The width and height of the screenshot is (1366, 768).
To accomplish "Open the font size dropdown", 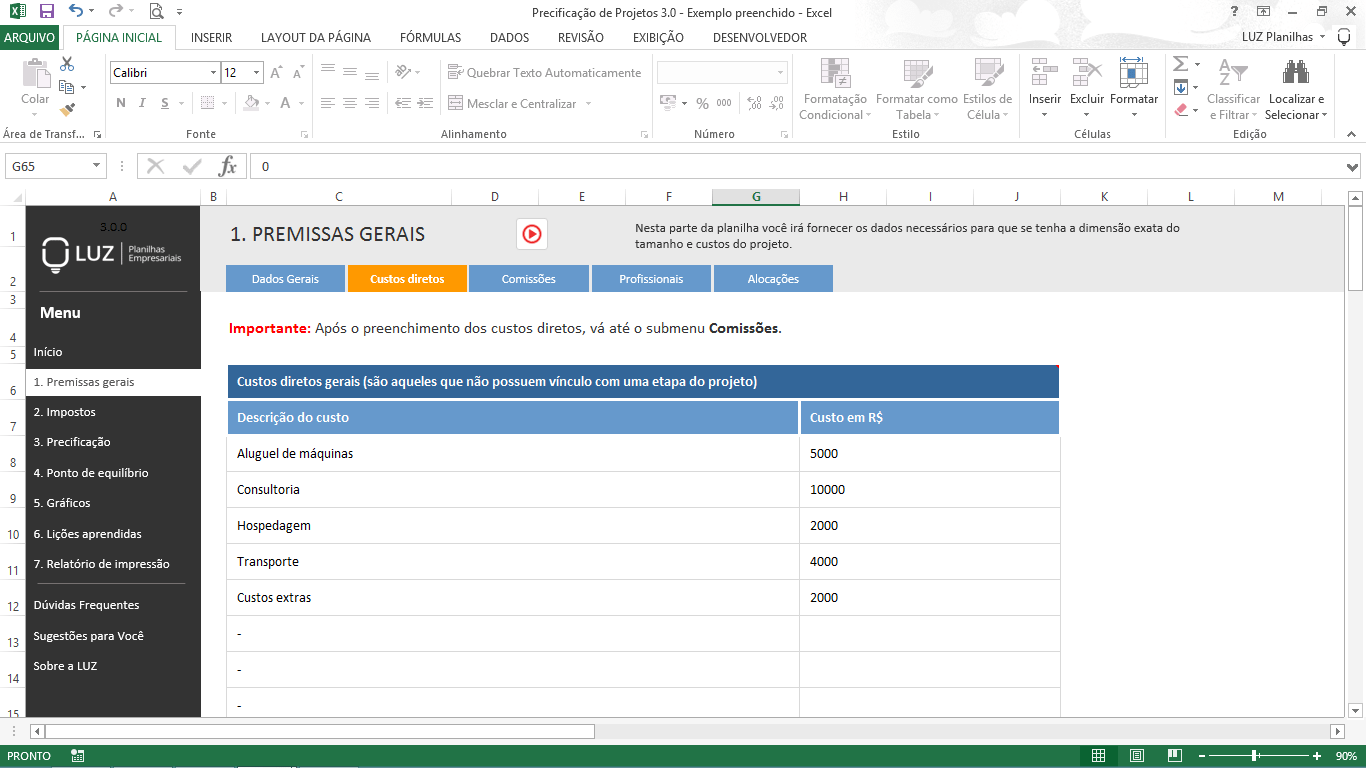I will pos(257,73).
